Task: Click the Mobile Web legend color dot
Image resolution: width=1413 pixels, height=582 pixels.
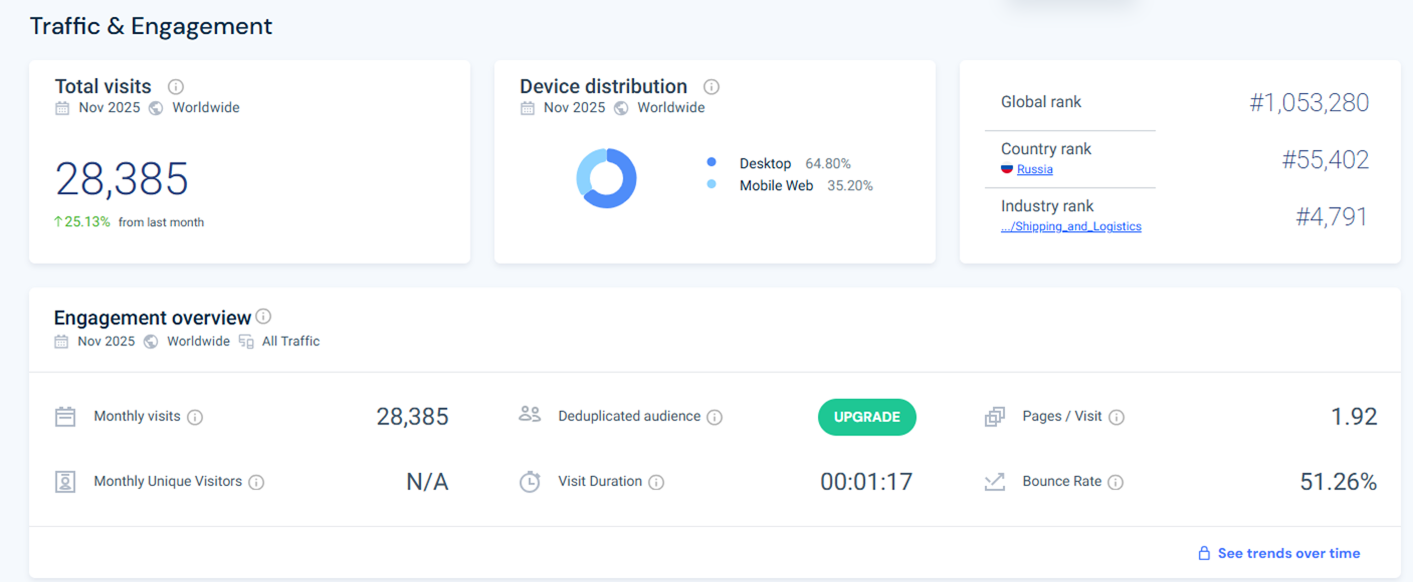Action: click(711, 185)
